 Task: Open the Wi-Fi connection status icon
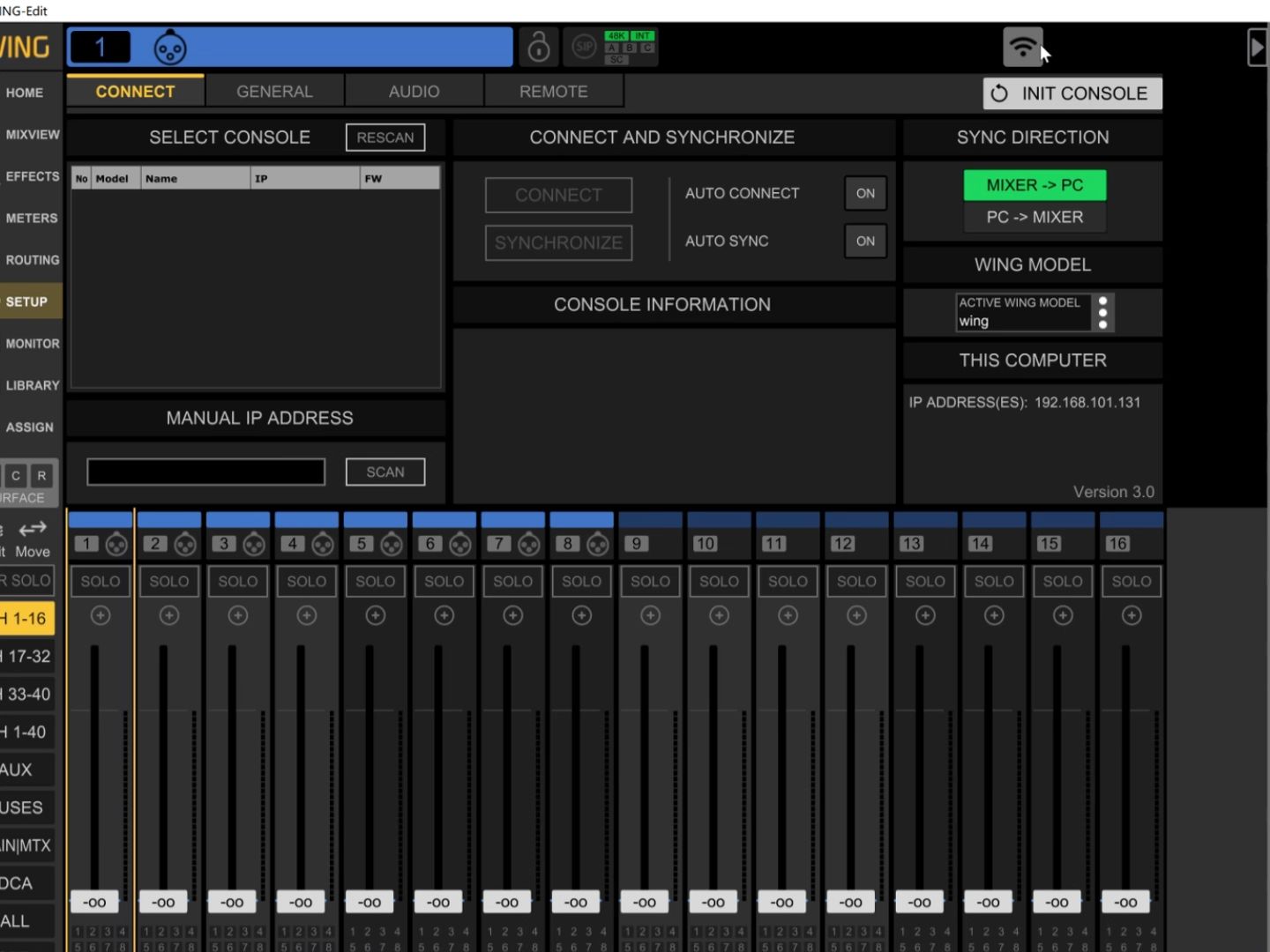(1023, 47)
